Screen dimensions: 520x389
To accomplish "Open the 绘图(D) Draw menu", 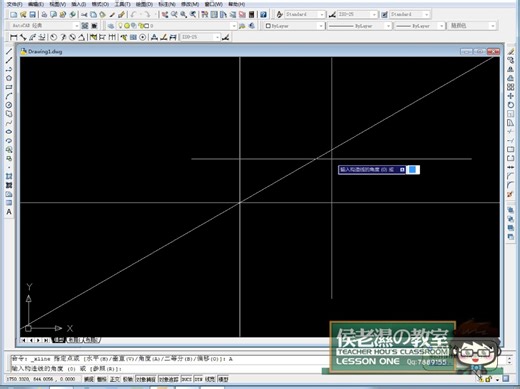I will tap(144, 4).
